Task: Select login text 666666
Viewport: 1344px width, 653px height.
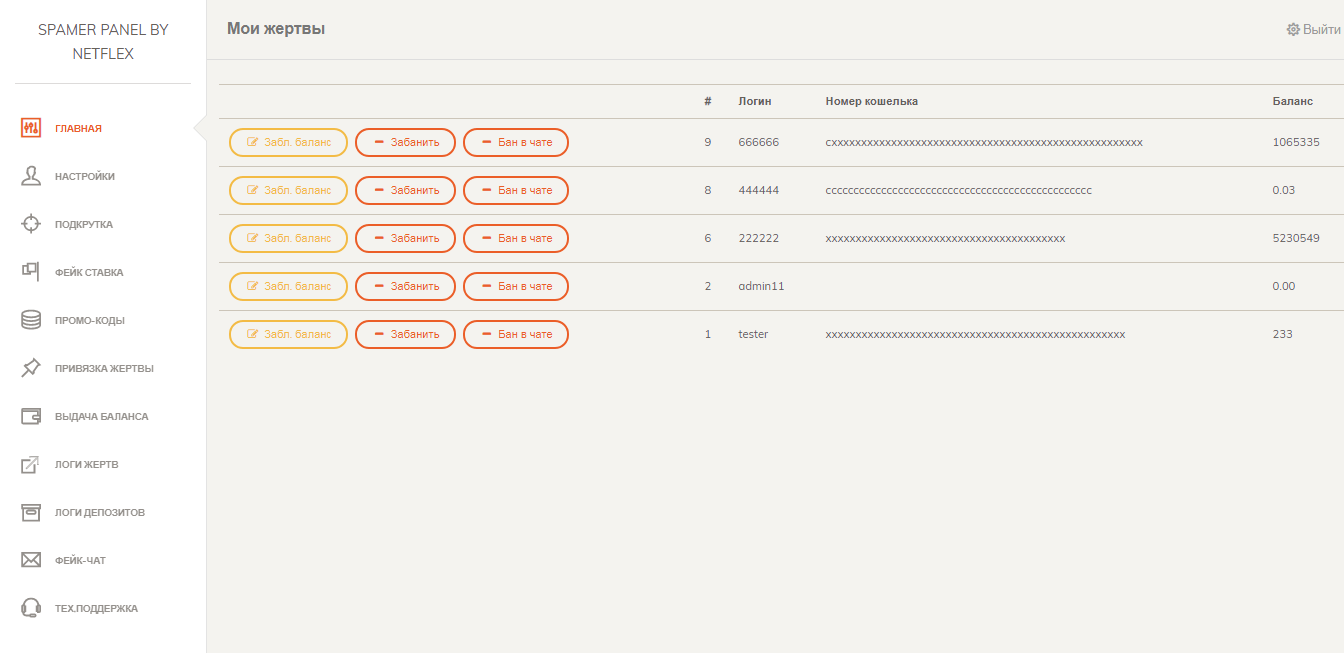Action: [759, 142]
